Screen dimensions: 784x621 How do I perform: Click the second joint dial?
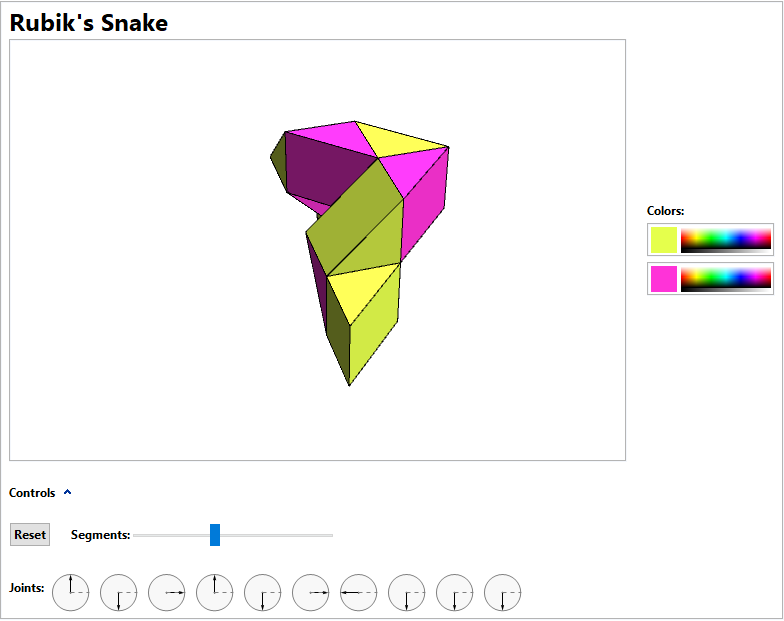pyautogui.click(x=119, y=593)
